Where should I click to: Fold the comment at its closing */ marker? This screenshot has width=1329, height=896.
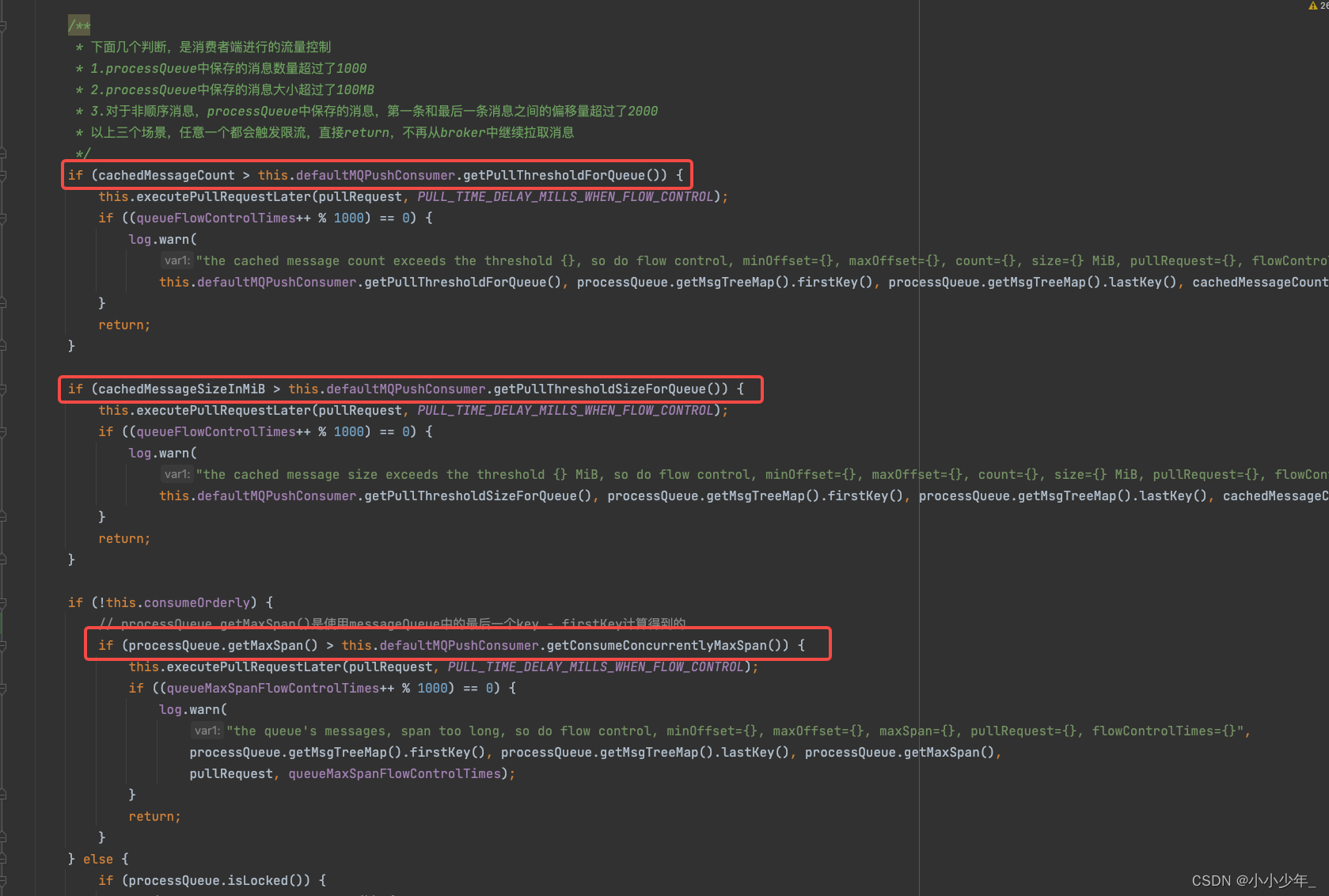[3, 154]
